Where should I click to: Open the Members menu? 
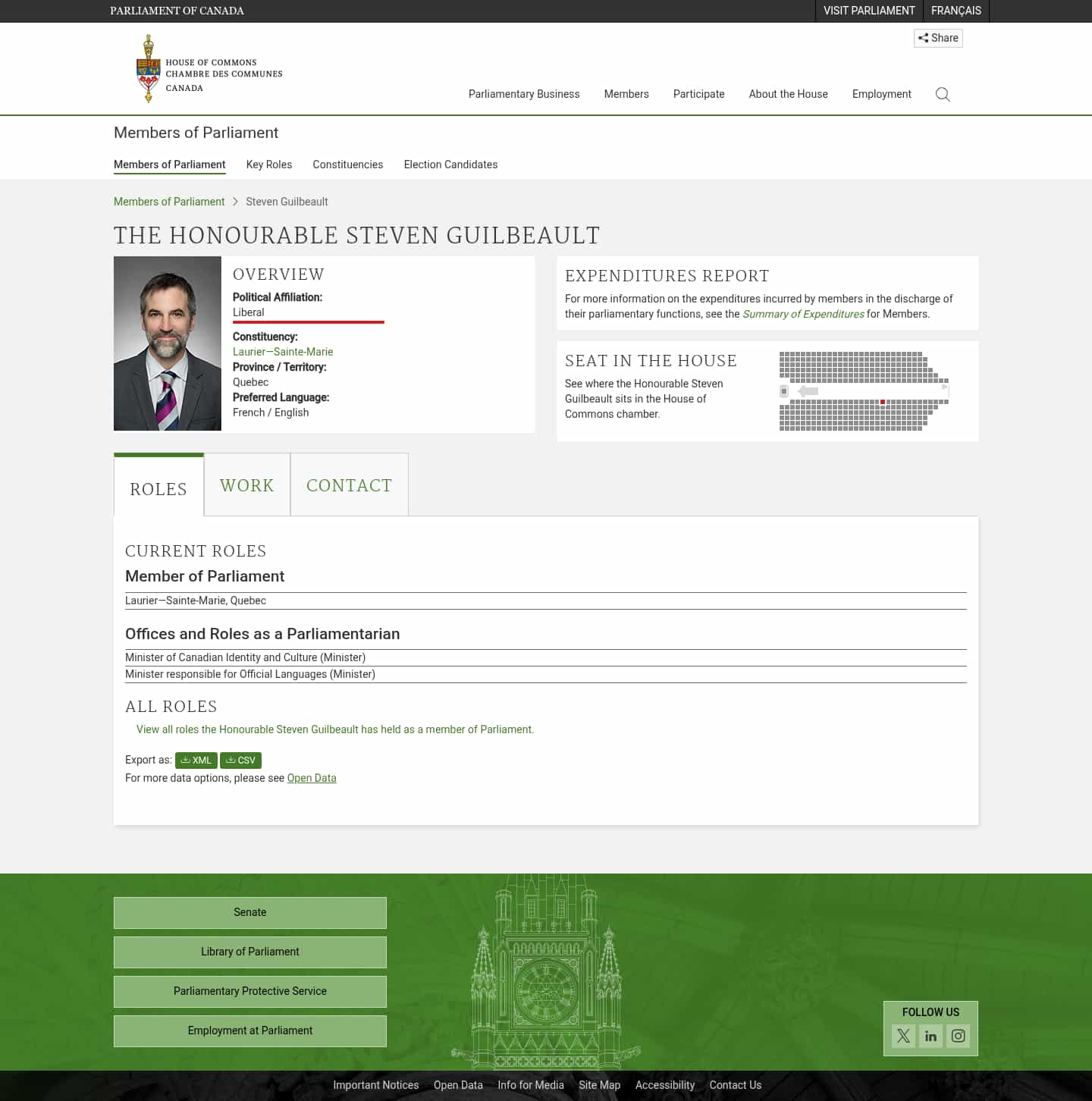pos(626,94)
